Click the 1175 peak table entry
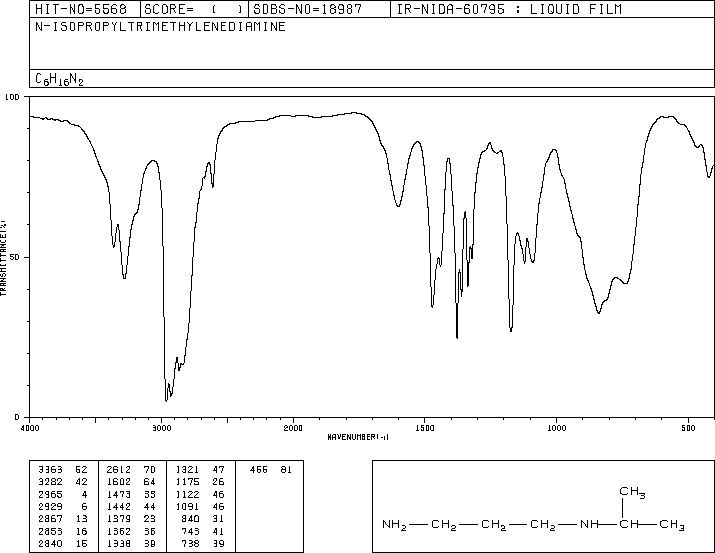Viewport: 715px width, 553px height. [200, 482]
